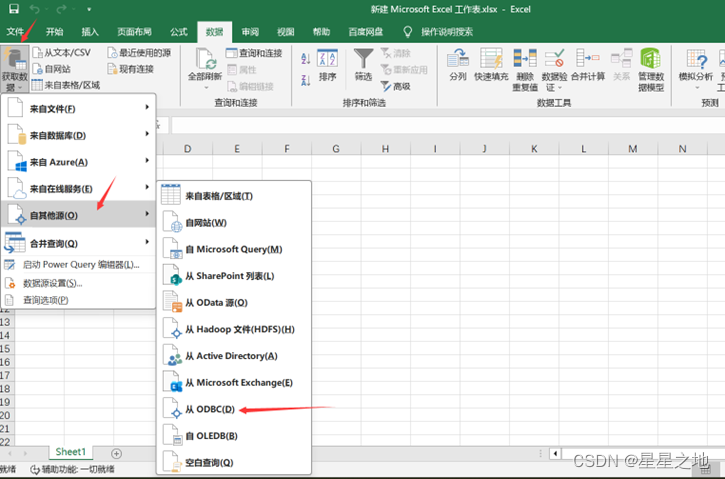725x479 pixels.
Task: Open 最近使用的源
Action: tap(139, 52)
